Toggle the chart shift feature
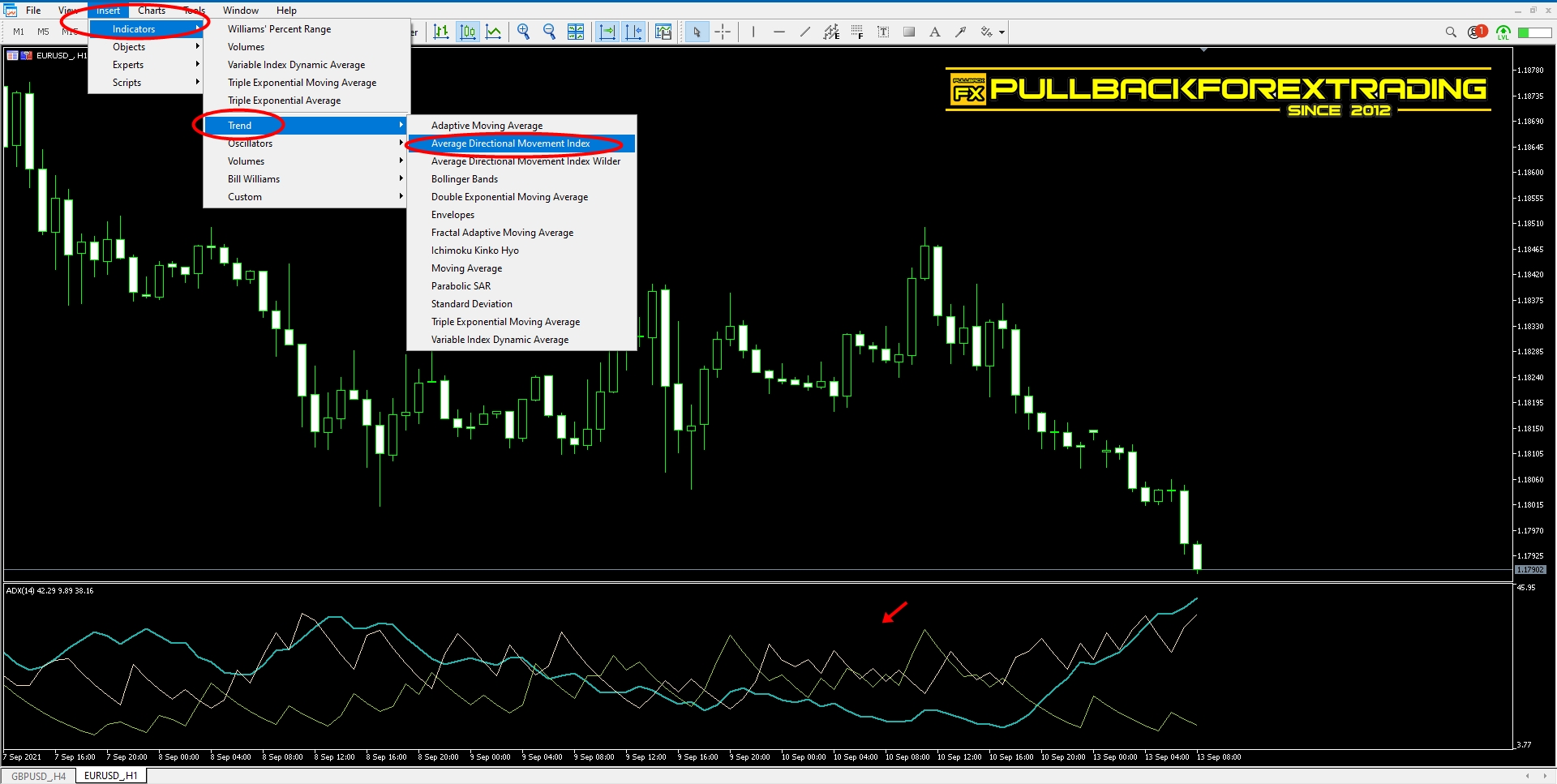1557x784 pixels. click(633, 32)
